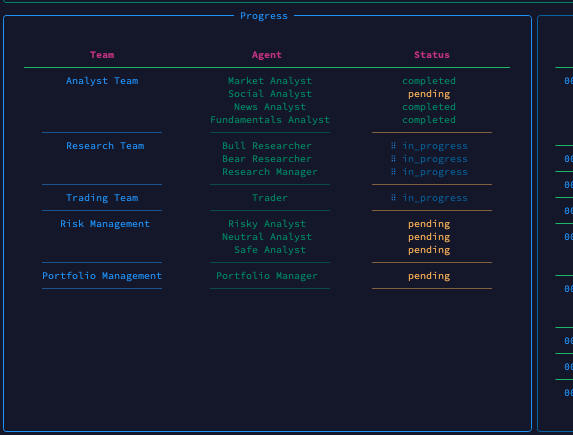This screenshot has height=435, width=573.
Task: Select spinner icon beside Trader status
Action: [393, 197]
